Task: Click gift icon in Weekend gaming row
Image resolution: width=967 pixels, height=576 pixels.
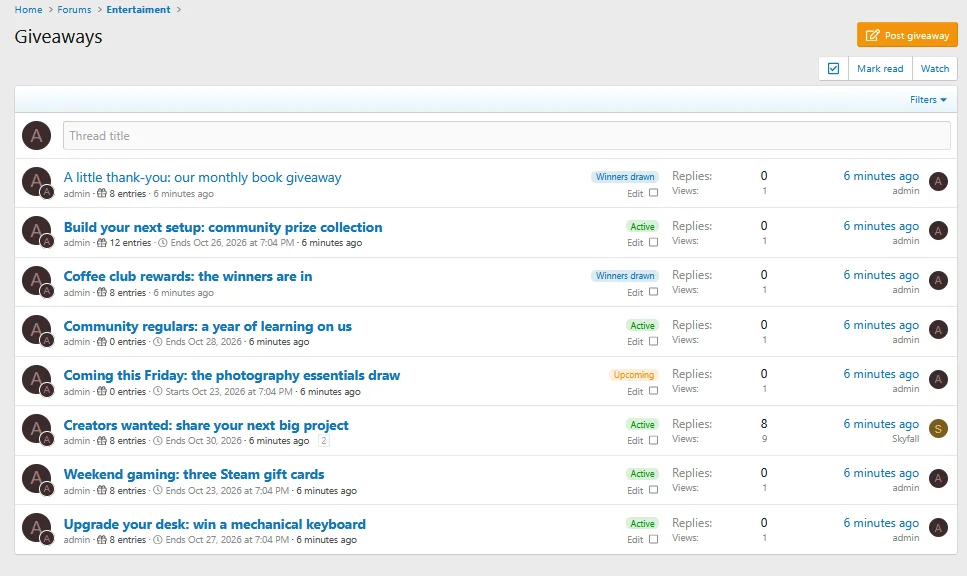Action: (102, 490)
